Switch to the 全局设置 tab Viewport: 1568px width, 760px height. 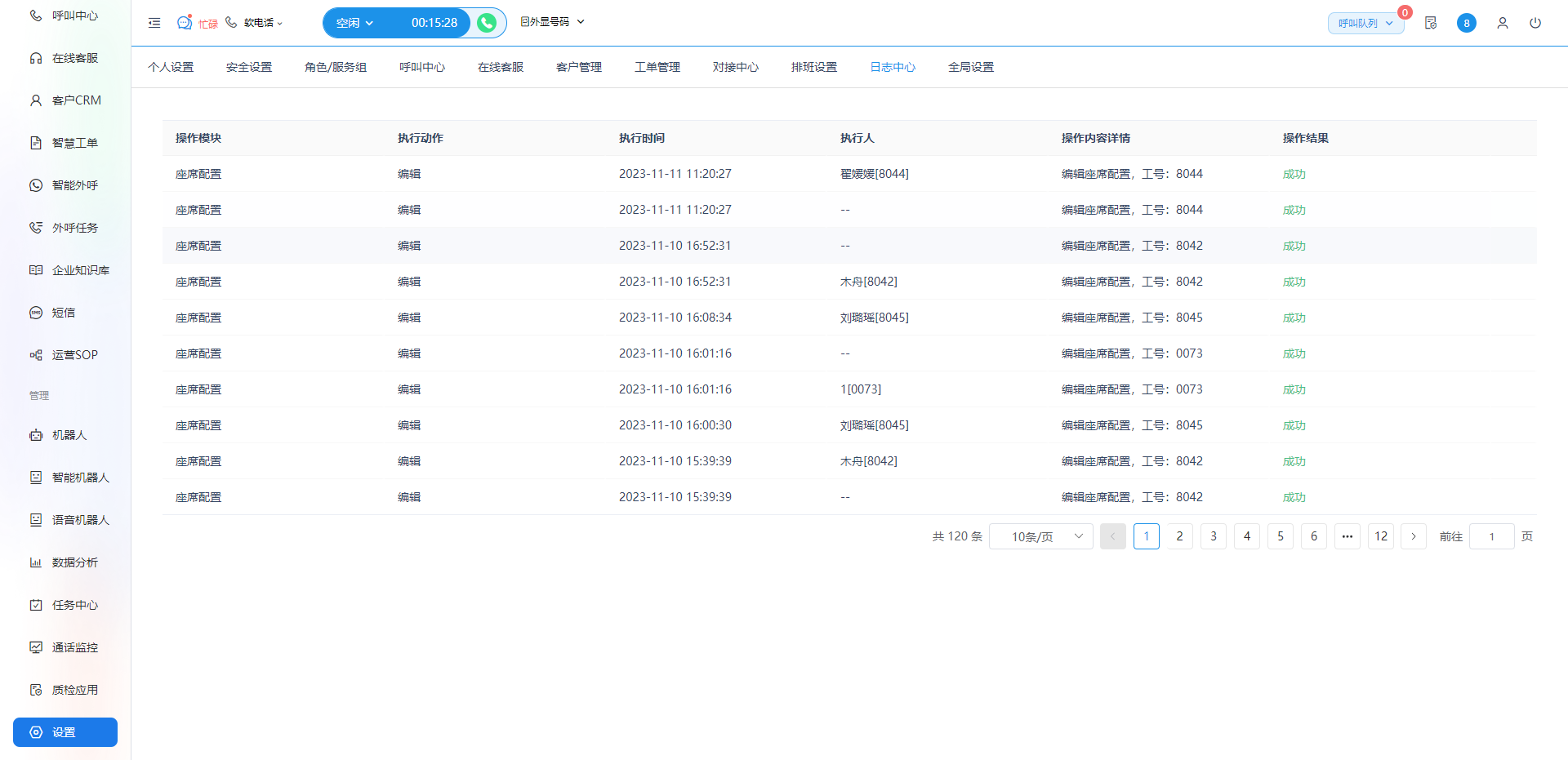(971, 67)
